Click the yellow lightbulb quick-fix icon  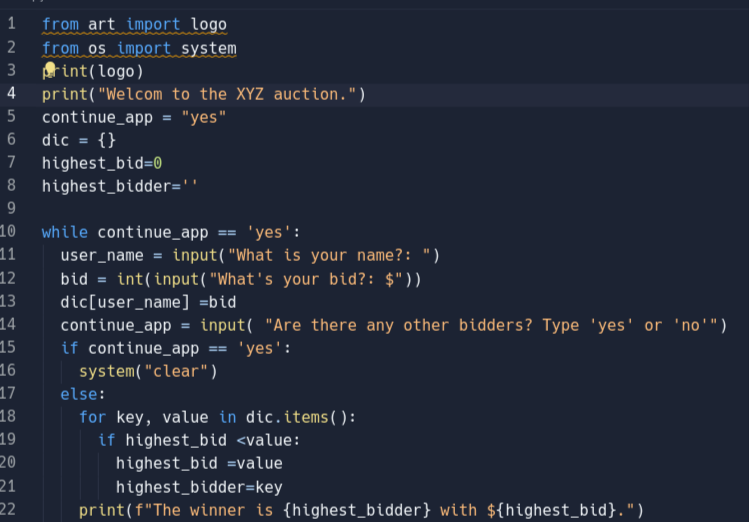pos(50,68)
